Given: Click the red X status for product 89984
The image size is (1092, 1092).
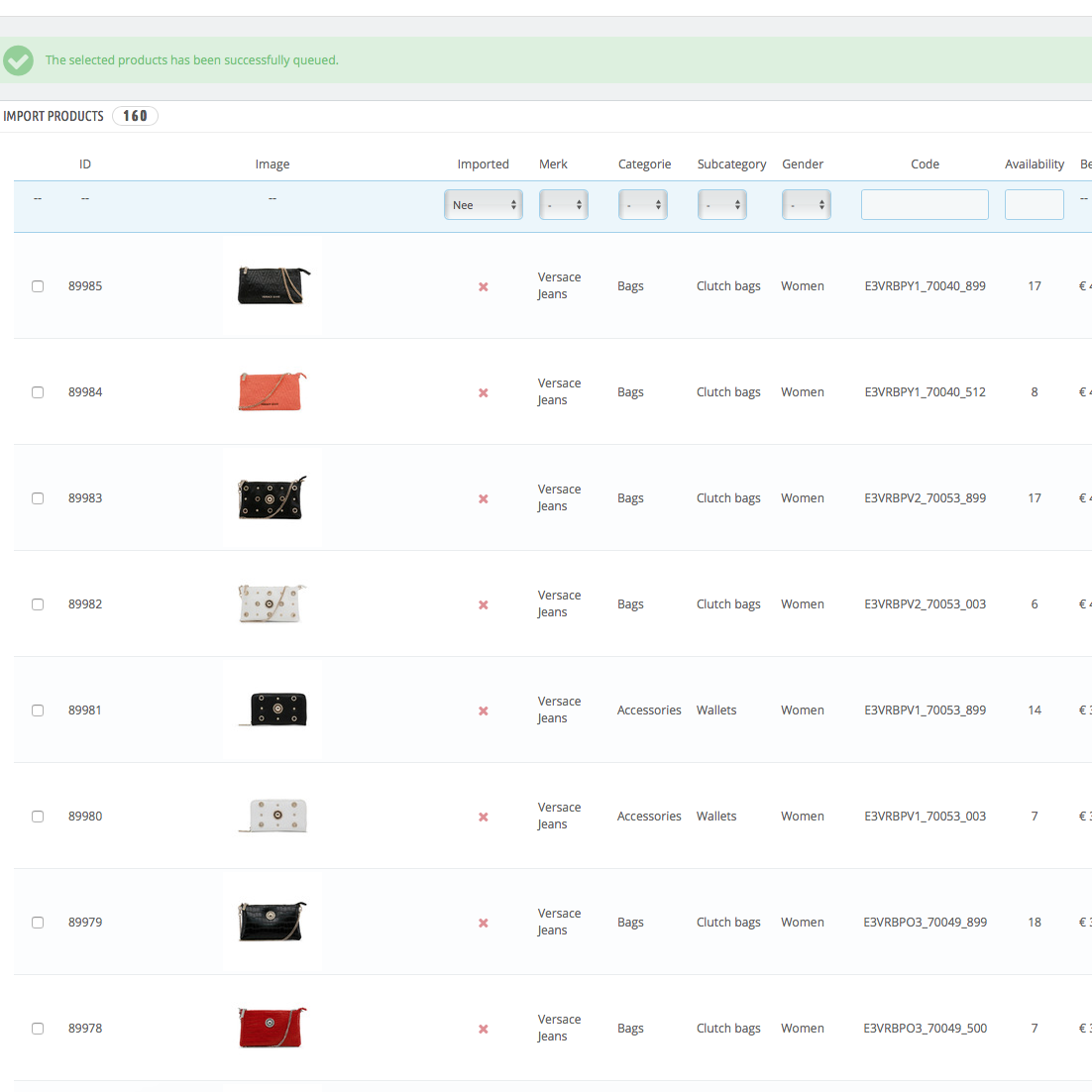Looking at the screenshot, I should point(484,392).
